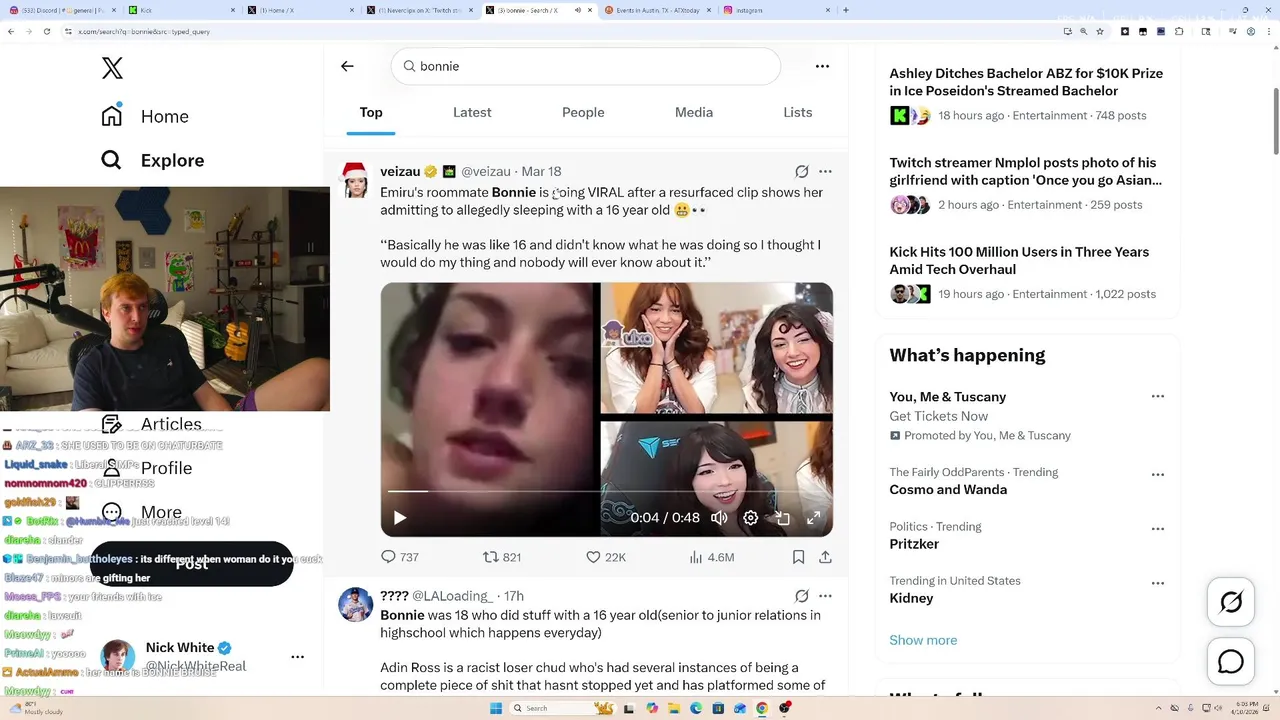This screenshot has width=1280, height=720.
Task: Click the browser address bar
Action: (560, 31)
